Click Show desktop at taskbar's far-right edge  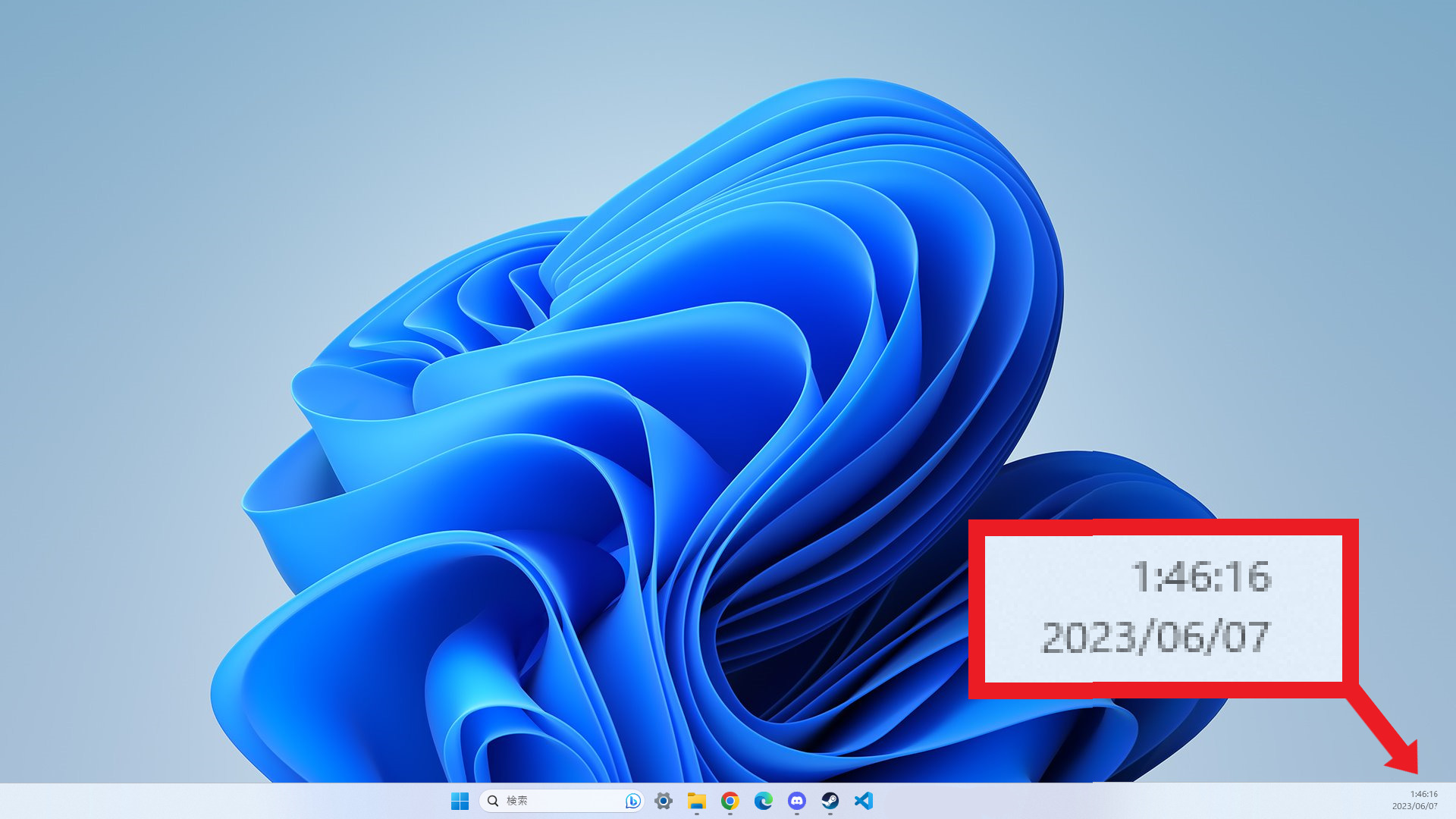1452,801
